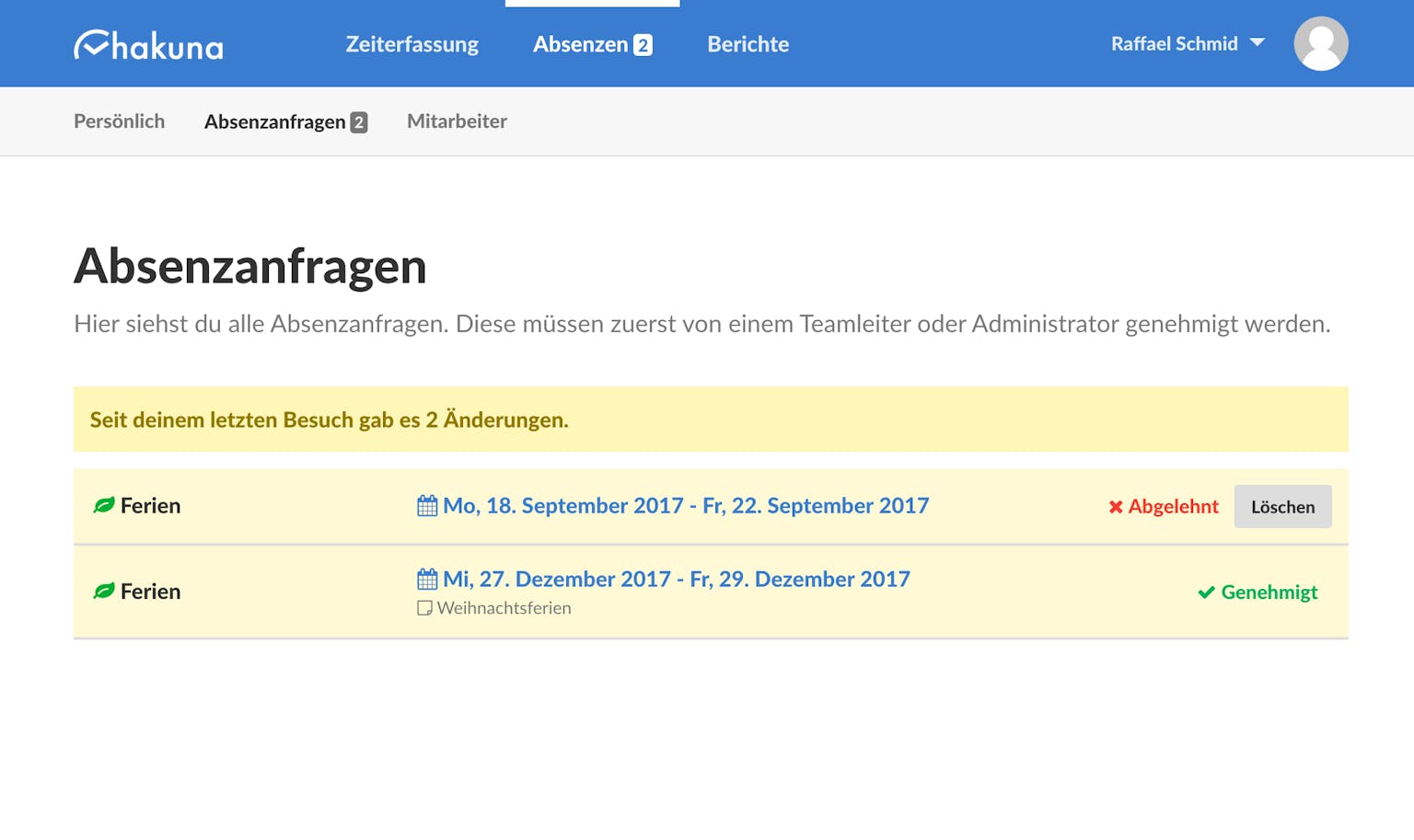Open the Zeiterfassung menu
The height and width of the screenshot is (840, 1414).
pyautogui.click(x=411, y=44)
